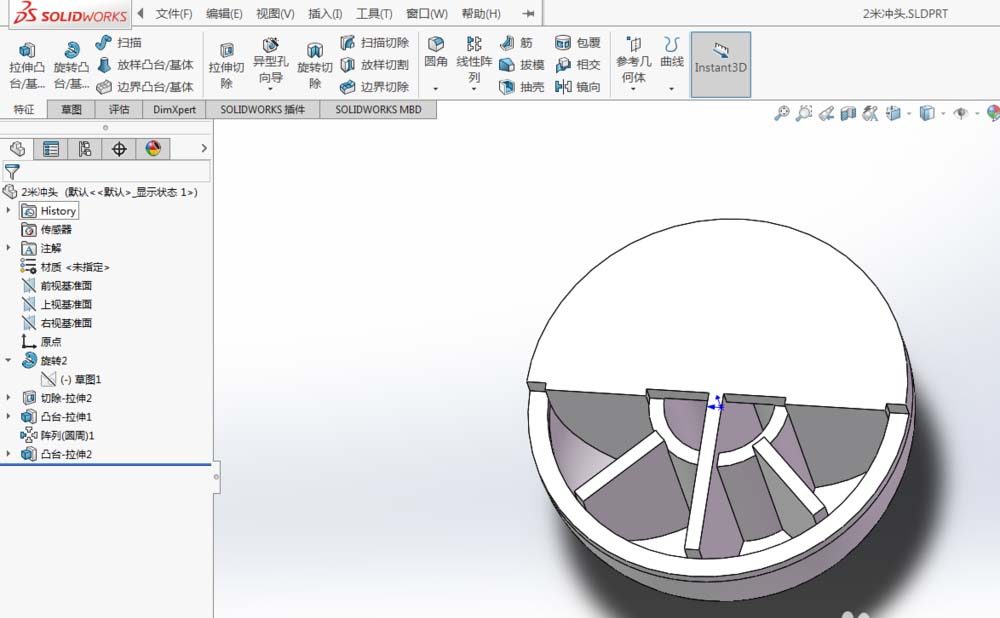Click the Swept Boss (扫描) tool
The width and height of the screenshot is (1000, 618).
pyautogui.click(x=119, y=43)
